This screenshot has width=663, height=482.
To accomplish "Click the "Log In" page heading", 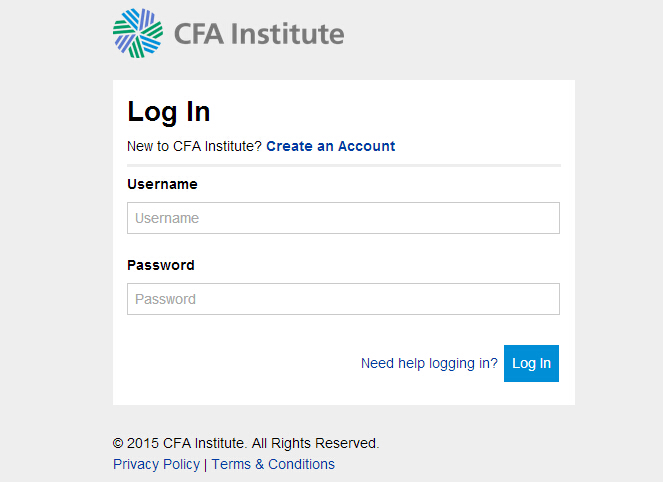I will [x=169, y=111].
